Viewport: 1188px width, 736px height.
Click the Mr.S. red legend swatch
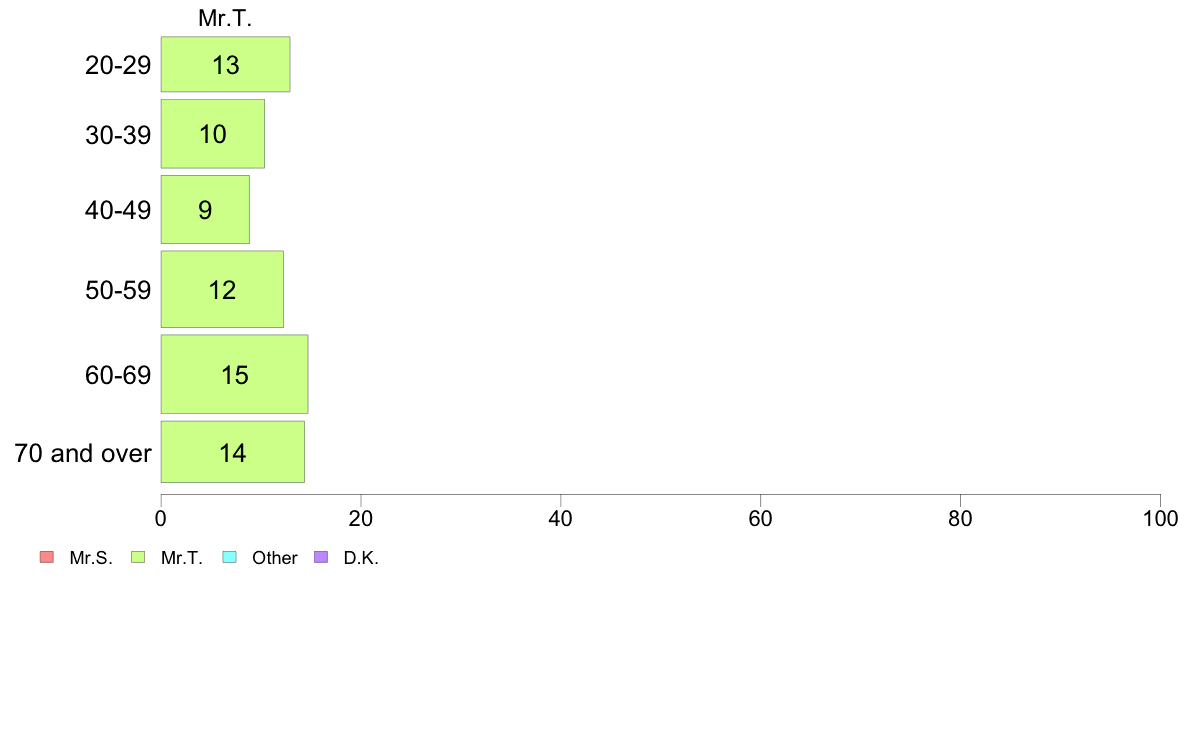click(x=47, y=557)
